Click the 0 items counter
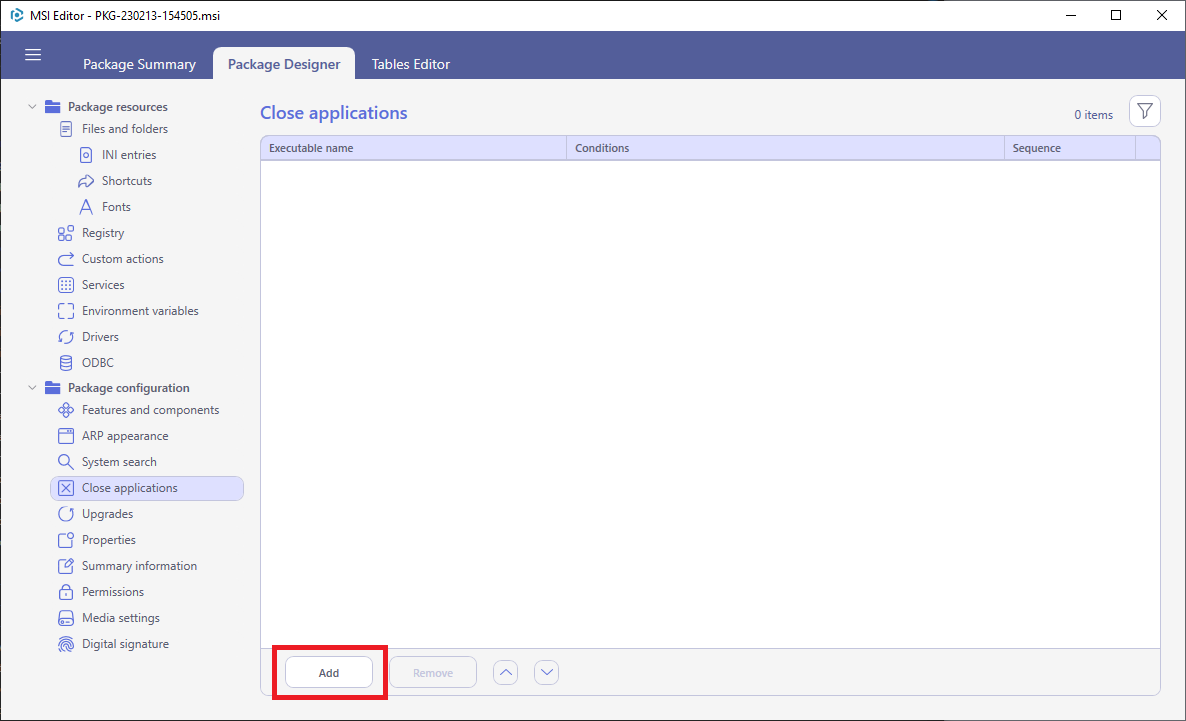The width and height of the screenshot is (1186, 721). (1094, 115)
